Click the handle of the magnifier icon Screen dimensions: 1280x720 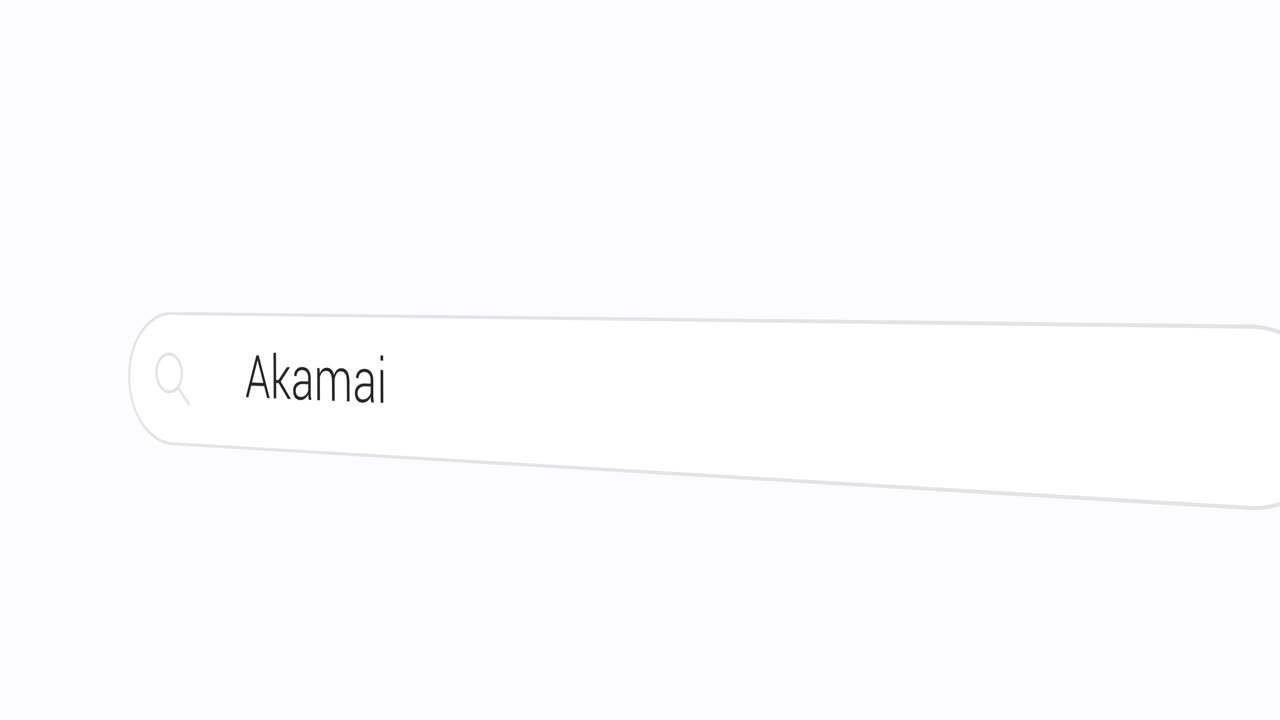(184, 397)
